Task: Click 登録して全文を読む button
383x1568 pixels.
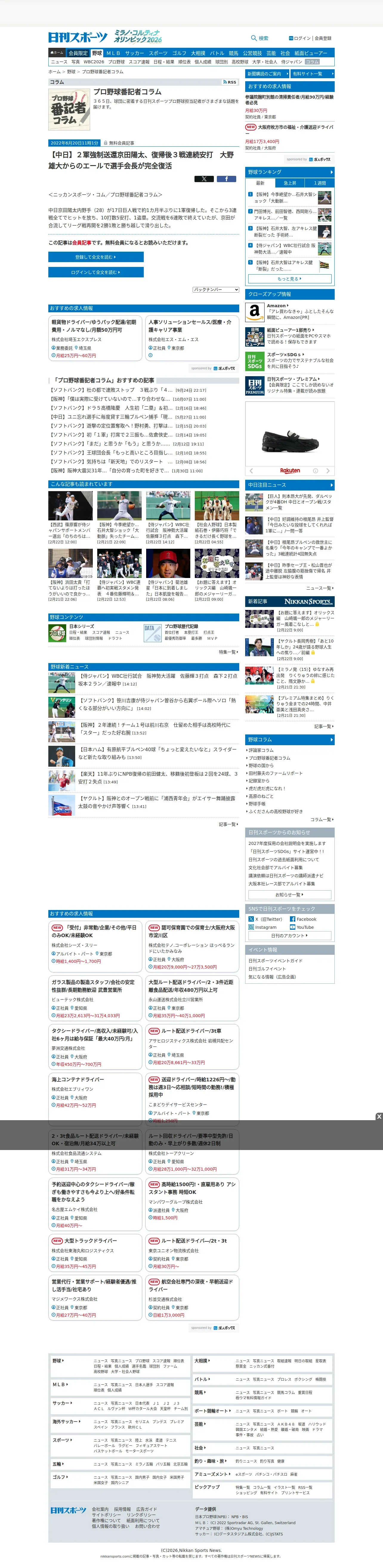Action: [x=96, y=257]
